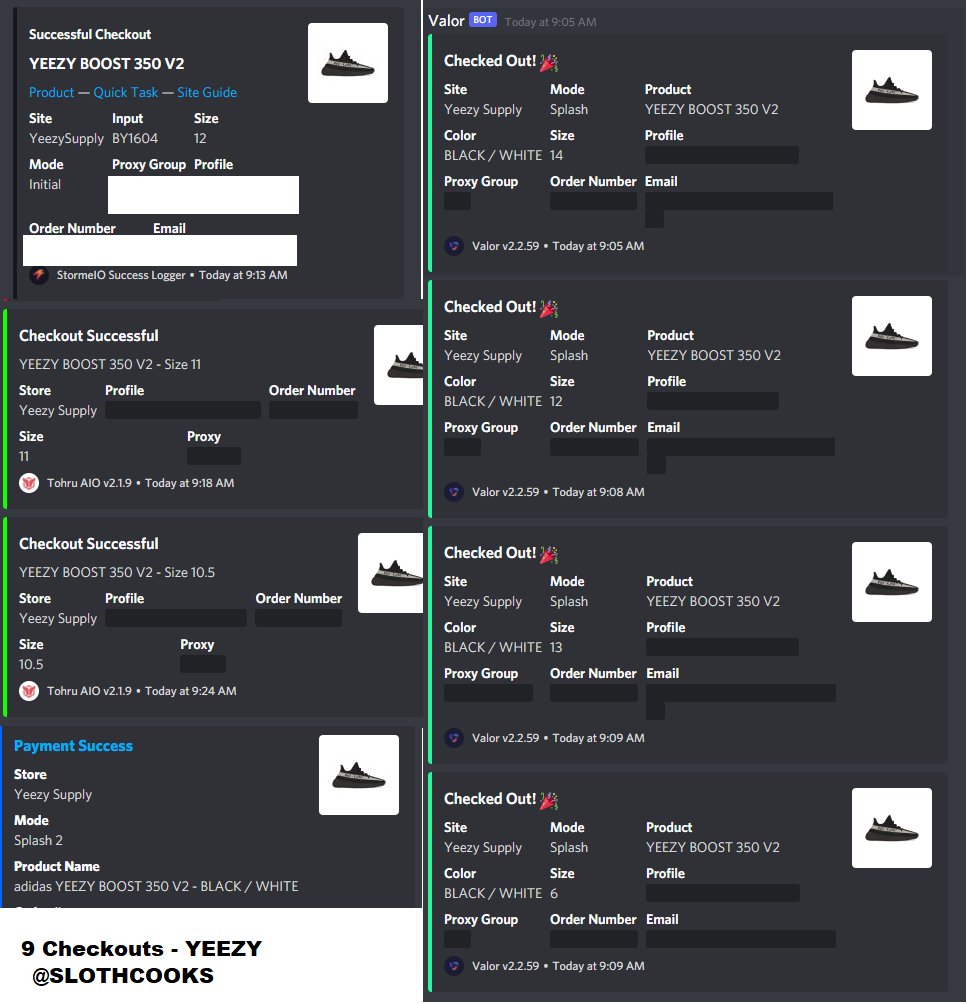This screenshot has height=1004, width=967.
Task: Open shoe thumbnail in StormeIO Successful Checkout embed
Action: click(x=348, y=63)
